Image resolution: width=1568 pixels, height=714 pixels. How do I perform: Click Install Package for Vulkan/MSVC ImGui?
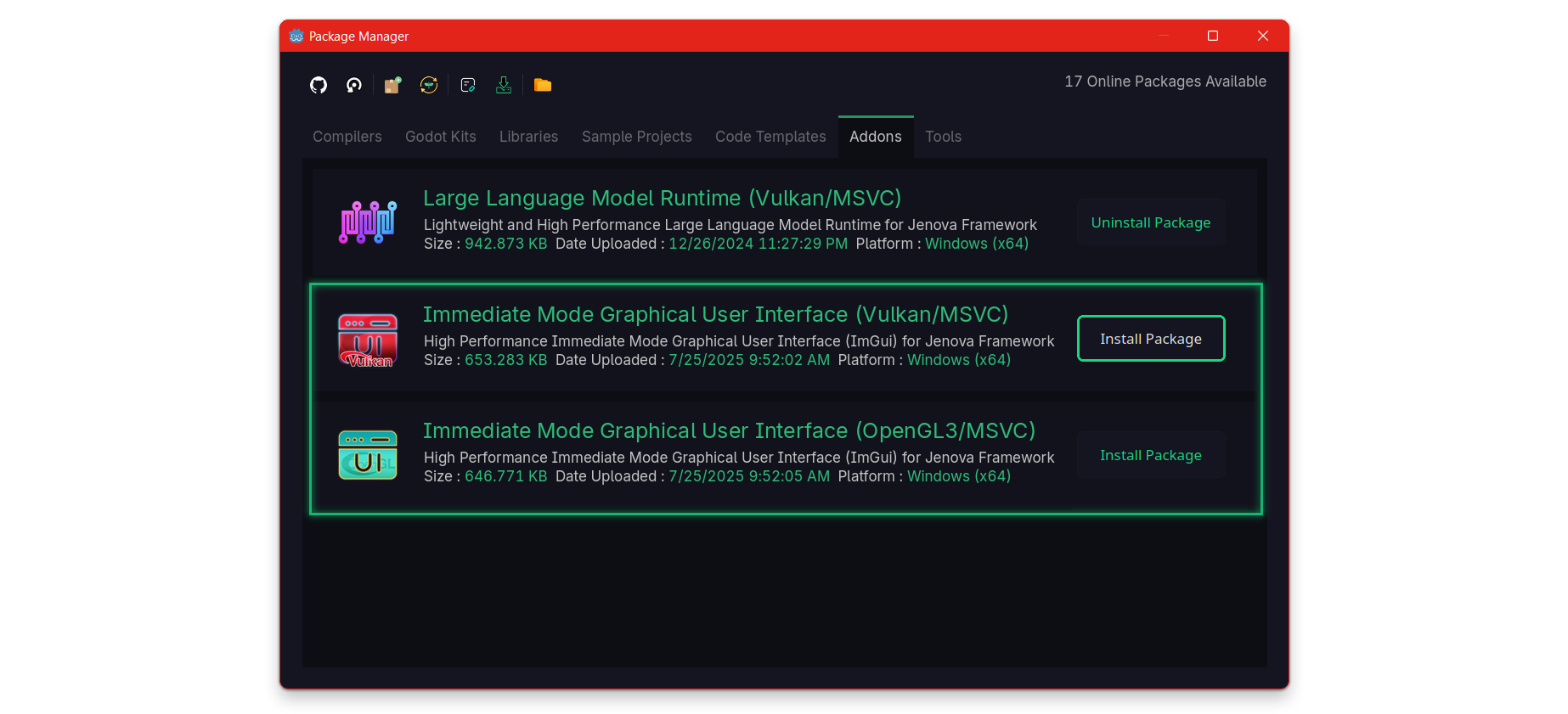(1151, 339)
